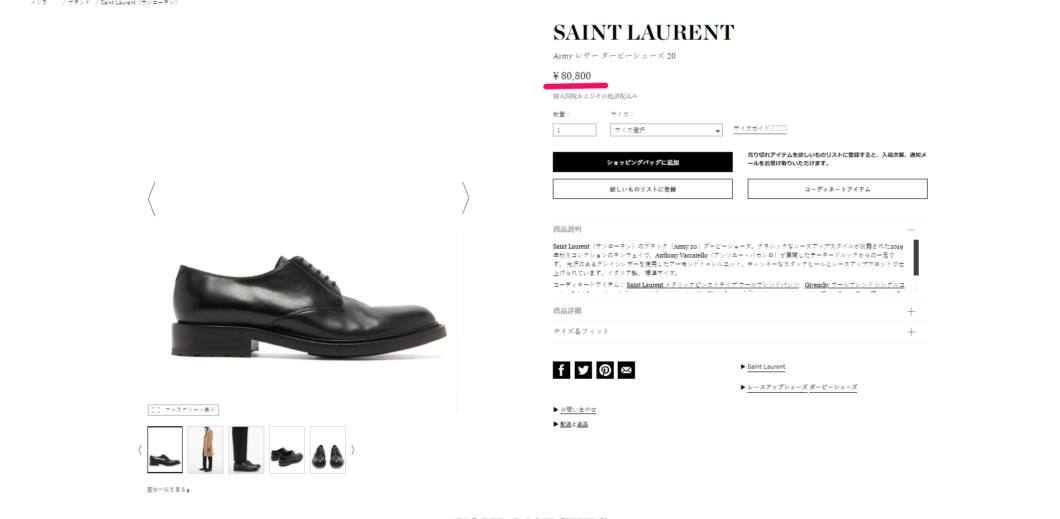Open the size selection dropdown
The width and height of the screenshot is (1060, 519).
pos(667,130)
